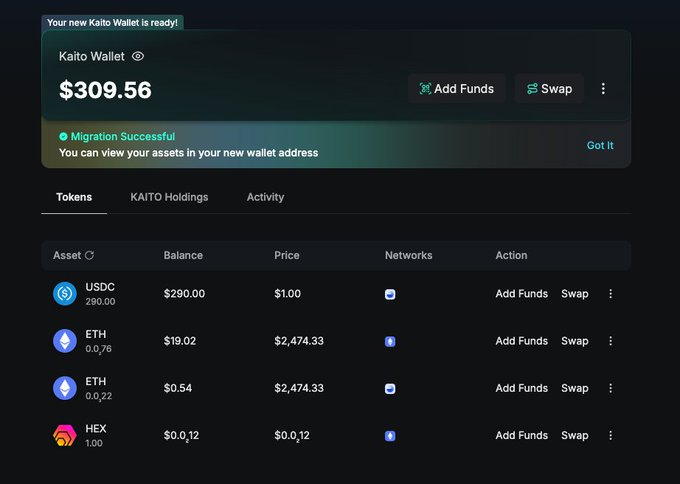Viewport: 680px width, 484px height.
Task: Click the Balance column header
Action: tap(183, 255)
